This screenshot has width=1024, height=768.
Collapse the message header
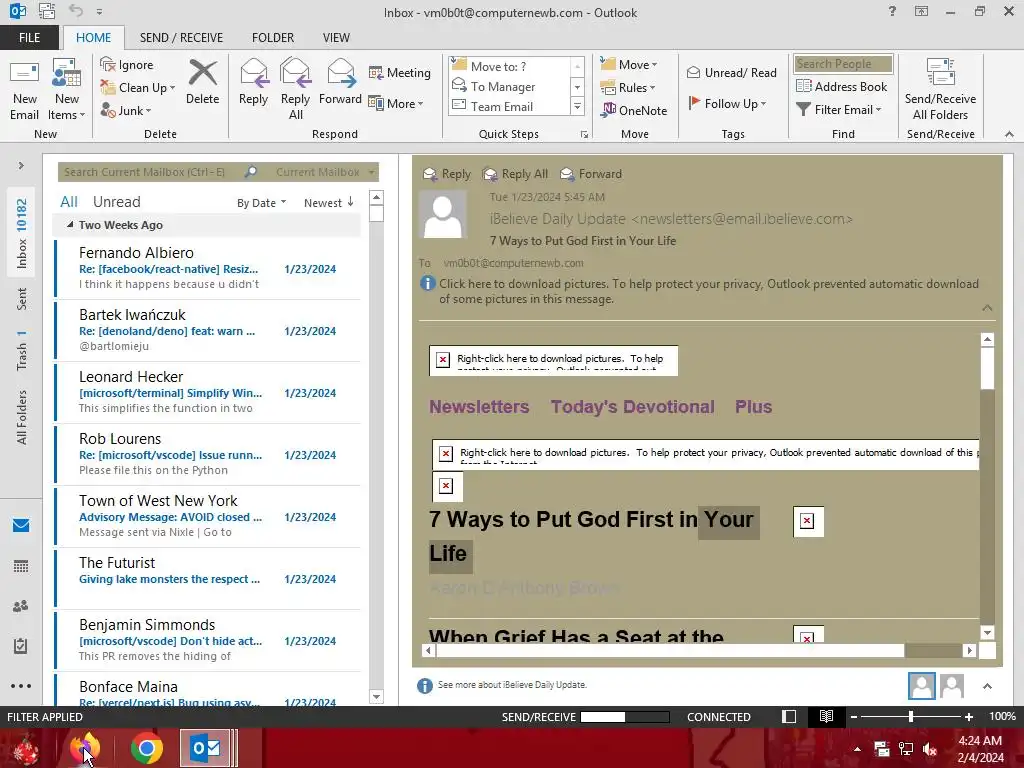coord(987,308)
